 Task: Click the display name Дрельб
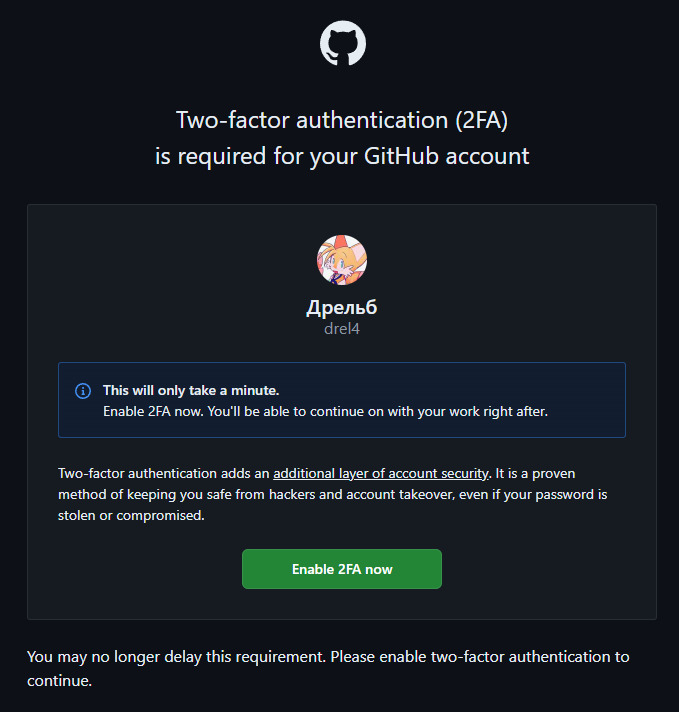pyautogui.click(x=342, y=307)
